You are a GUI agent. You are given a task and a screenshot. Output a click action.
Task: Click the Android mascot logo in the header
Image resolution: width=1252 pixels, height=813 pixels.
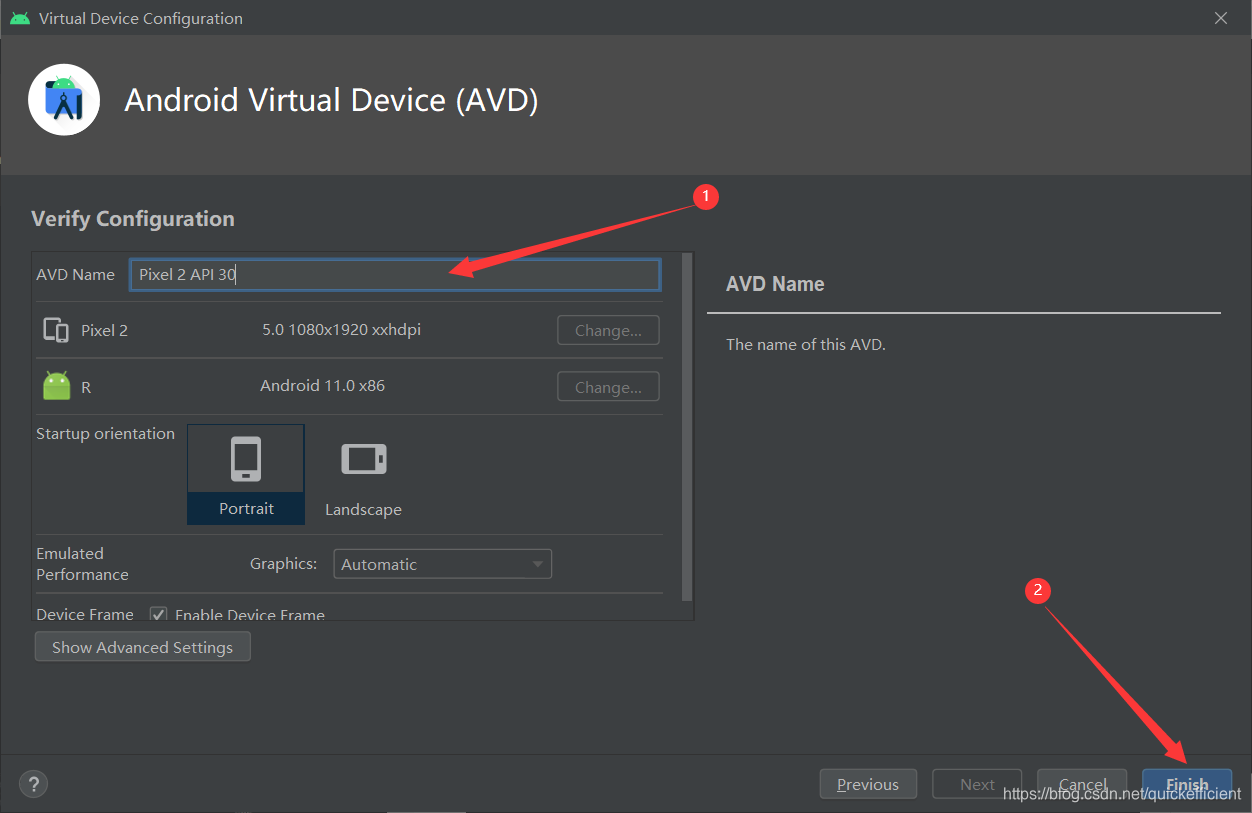pyautogui.click(x=63, y=99)
